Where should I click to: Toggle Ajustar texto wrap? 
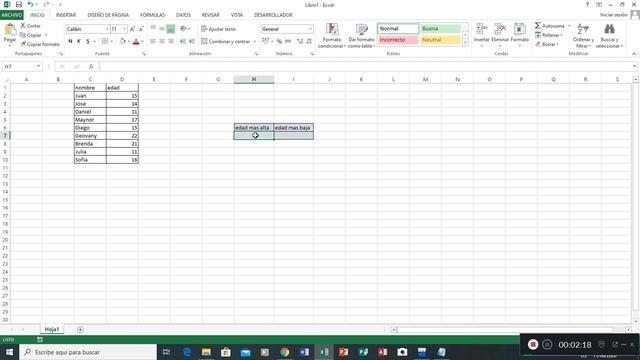(218, 29)
